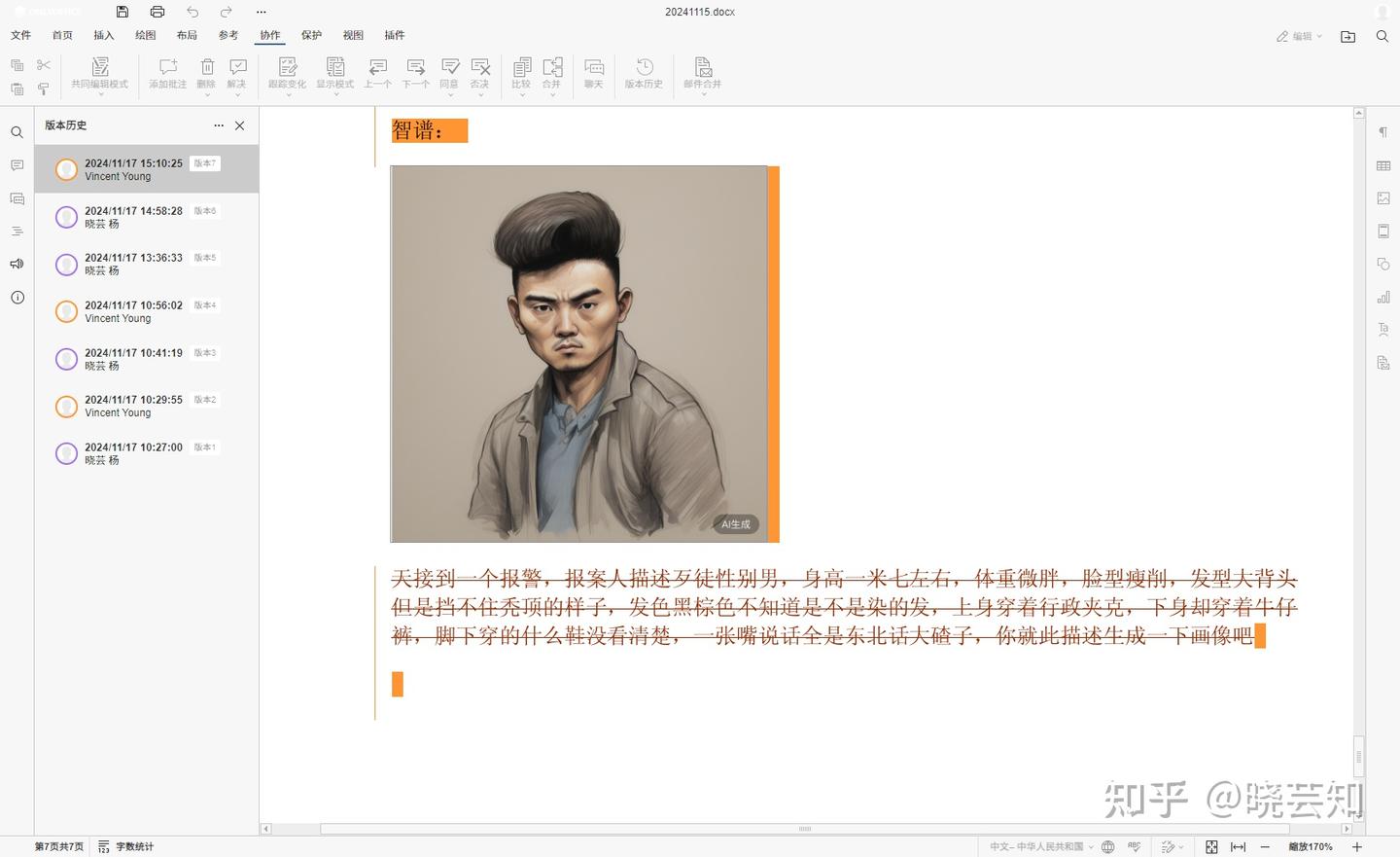Select version 版本4 by Vincent Young

coord(136,311)
